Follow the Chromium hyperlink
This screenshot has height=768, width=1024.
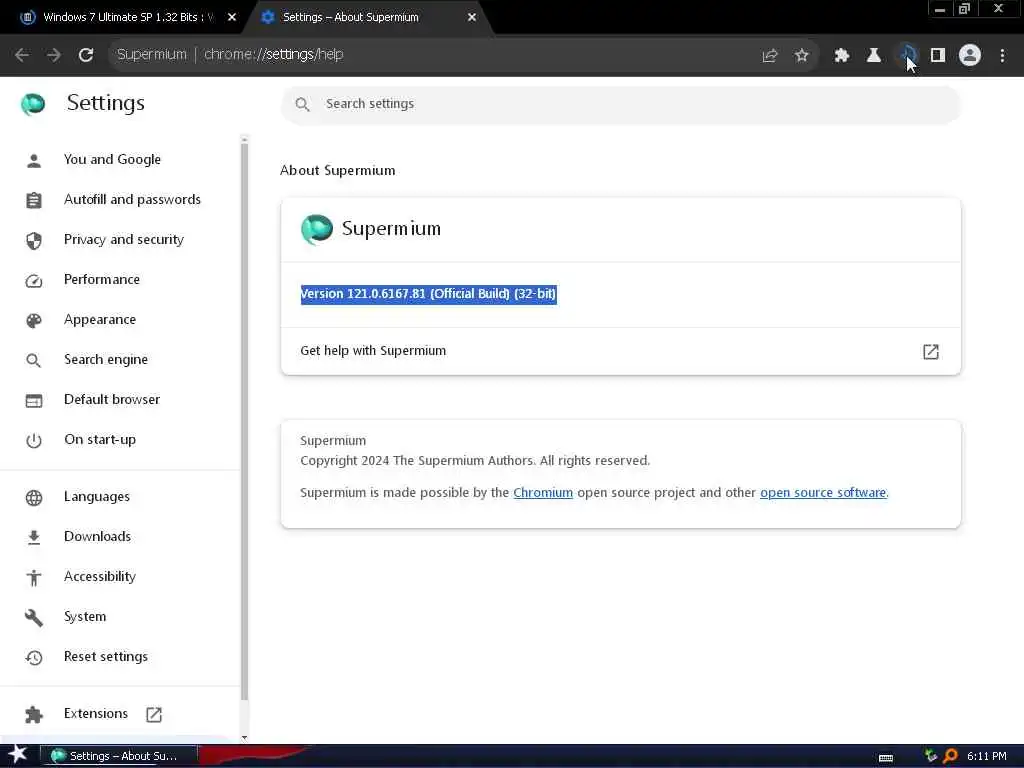543,492
